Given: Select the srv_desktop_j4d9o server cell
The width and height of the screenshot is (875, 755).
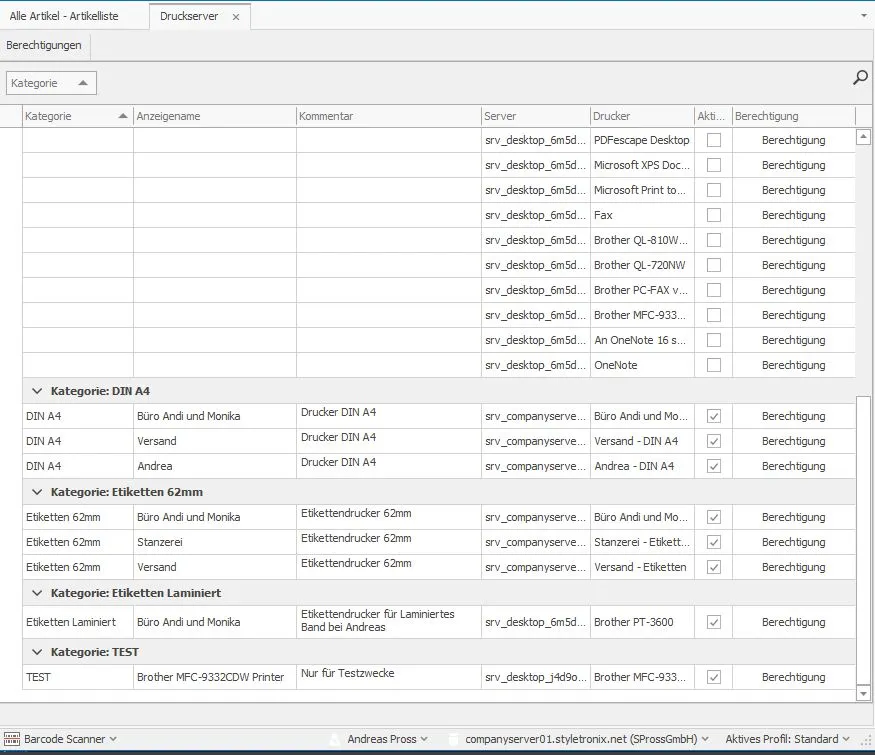Looking at the screenshot, I should (x=535, y=677).
